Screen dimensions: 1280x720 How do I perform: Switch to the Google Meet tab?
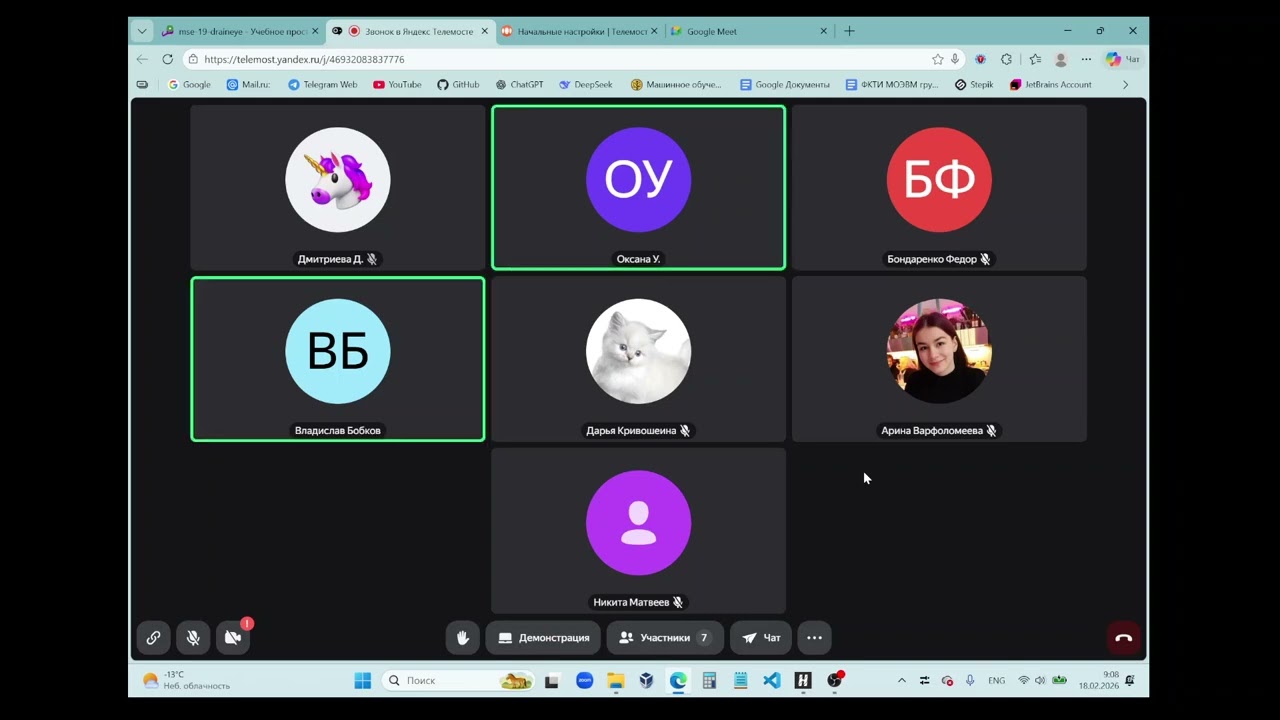pyautogui.click(x=744, y=31)
